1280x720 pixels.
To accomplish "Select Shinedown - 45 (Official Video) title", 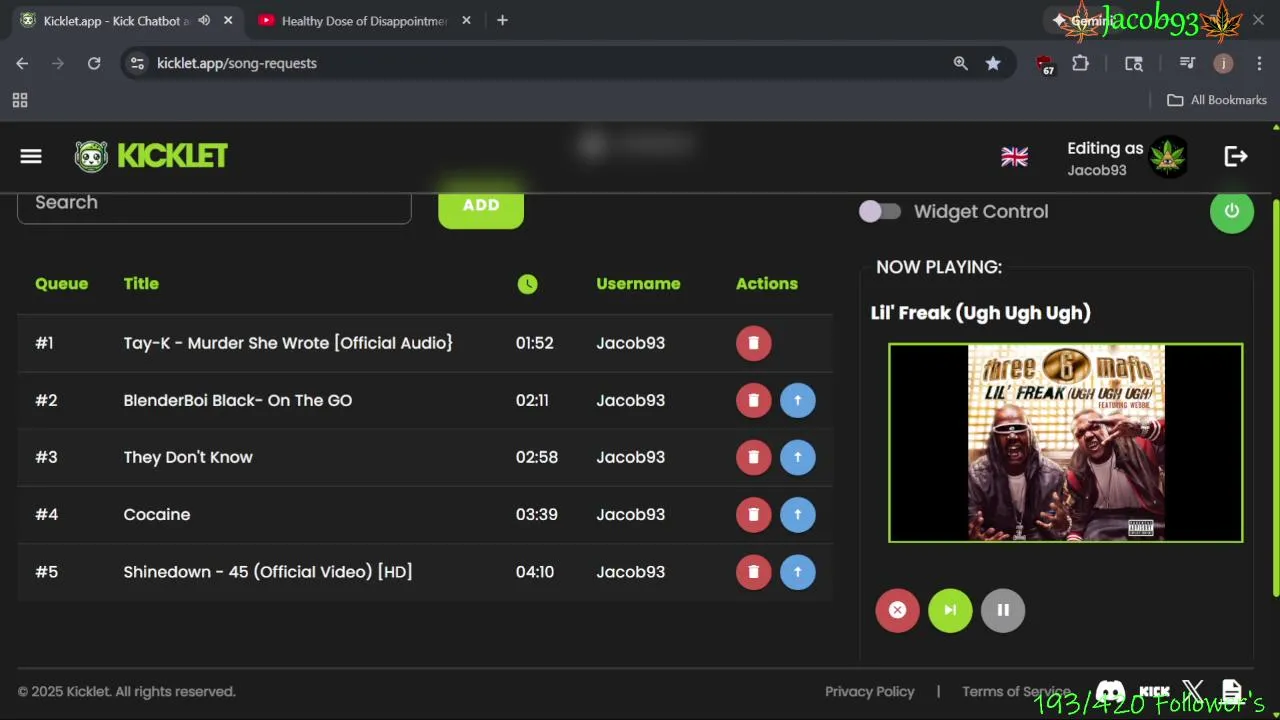I will click(268, 572).
